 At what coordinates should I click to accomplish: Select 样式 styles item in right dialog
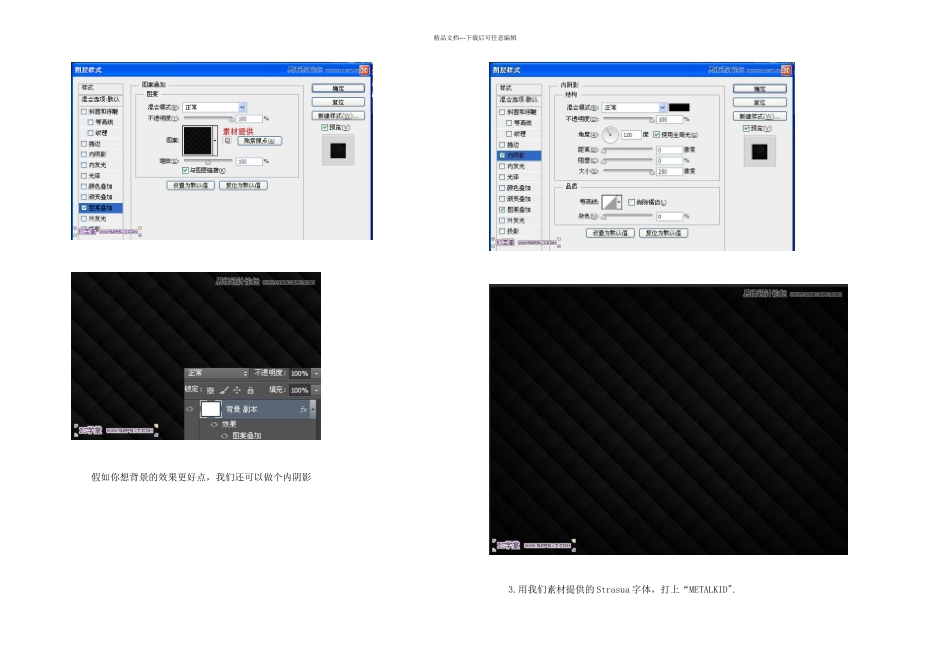[519, 88]
